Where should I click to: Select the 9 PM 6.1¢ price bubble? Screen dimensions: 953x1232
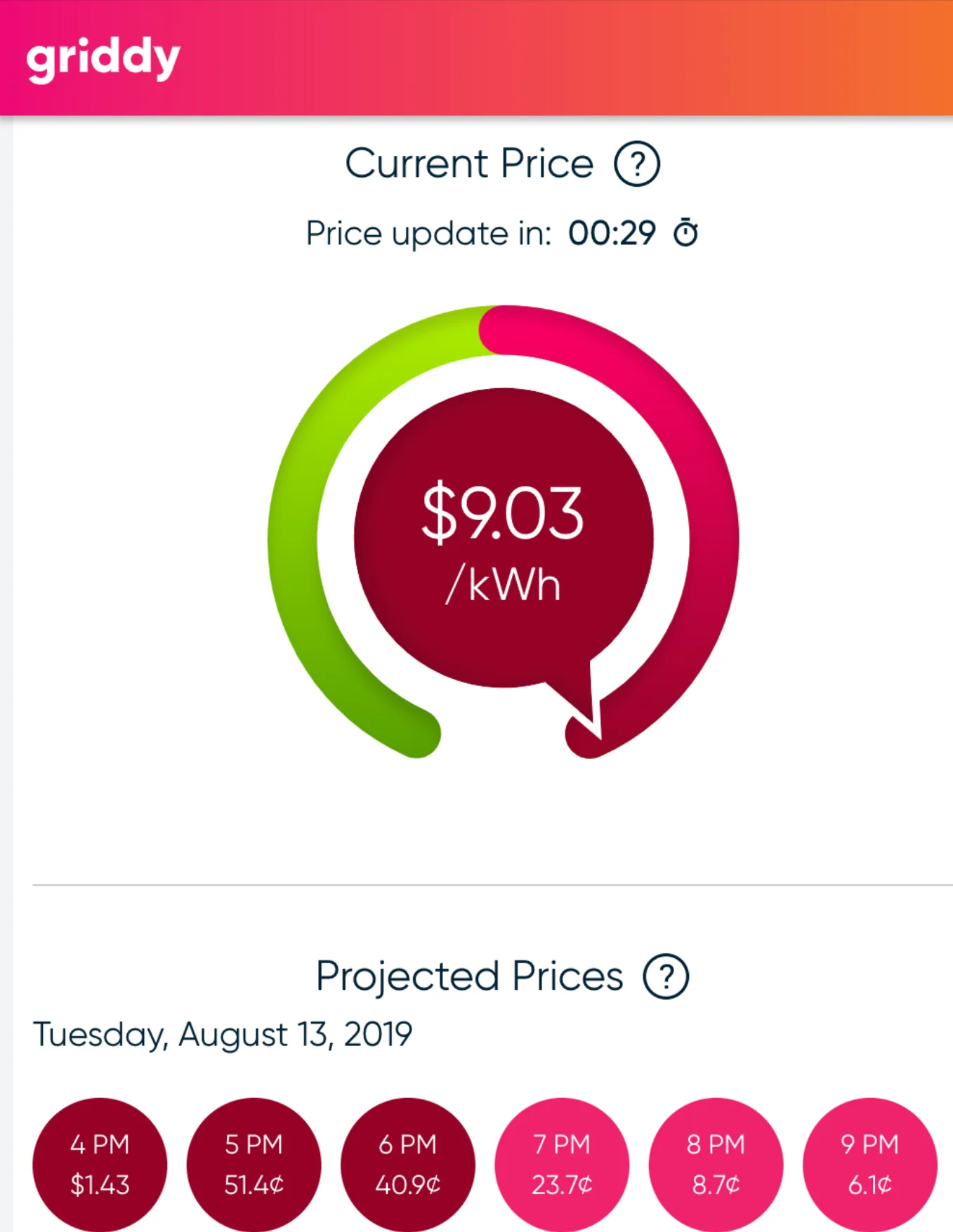[x=869, y=1164]
